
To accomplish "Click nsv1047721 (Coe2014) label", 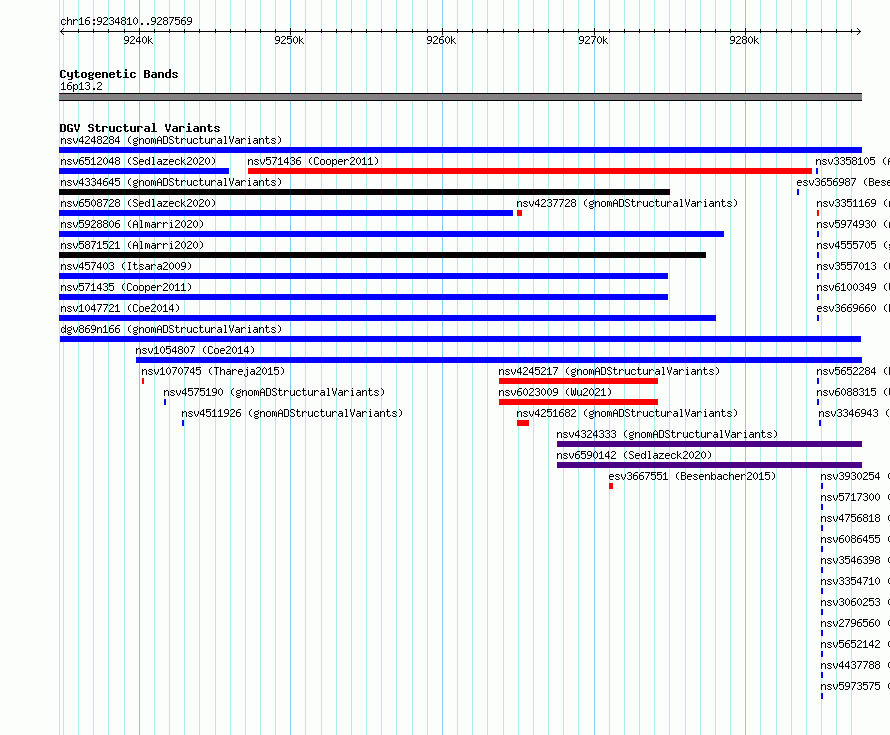I will click(x=120, y=308).
